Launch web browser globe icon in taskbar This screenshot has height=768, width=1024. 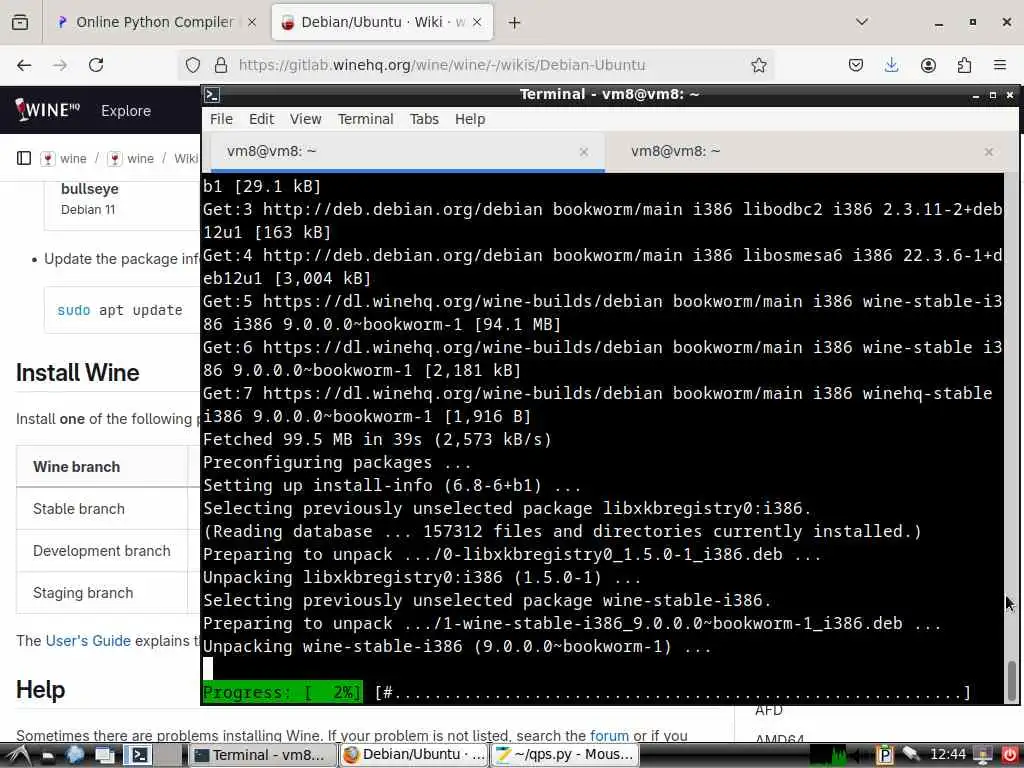(75, 756)
